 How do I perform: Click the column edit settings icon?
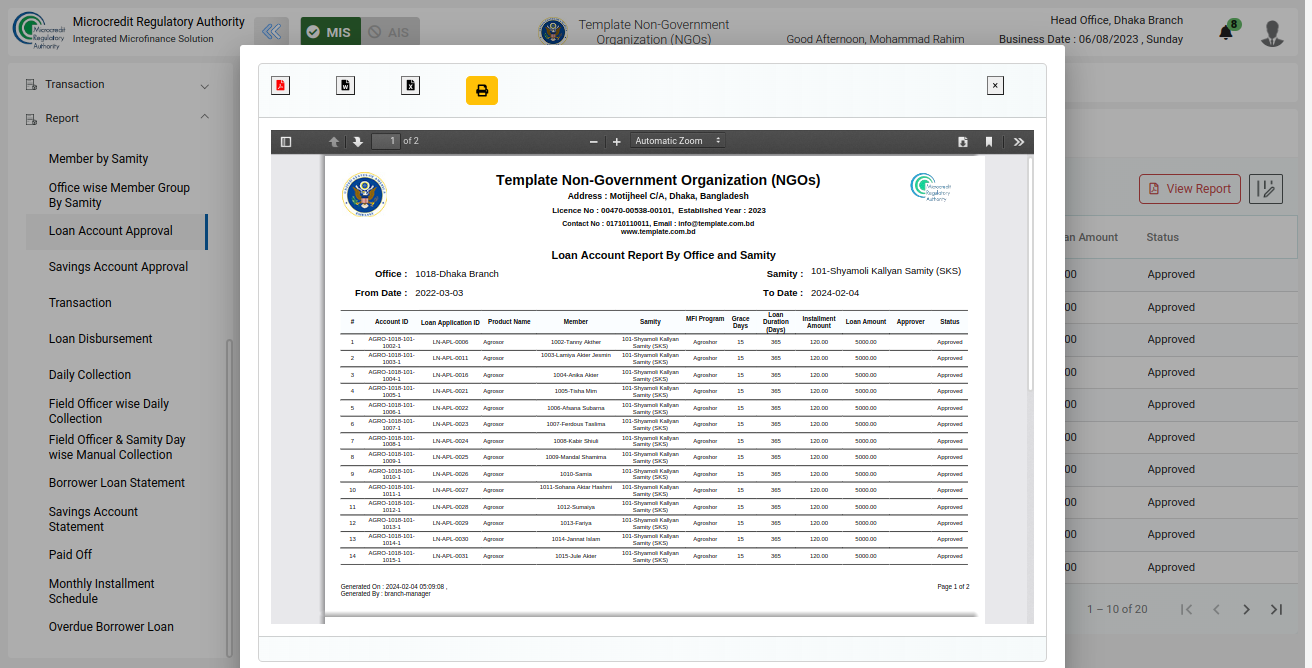click(1266, 189)
